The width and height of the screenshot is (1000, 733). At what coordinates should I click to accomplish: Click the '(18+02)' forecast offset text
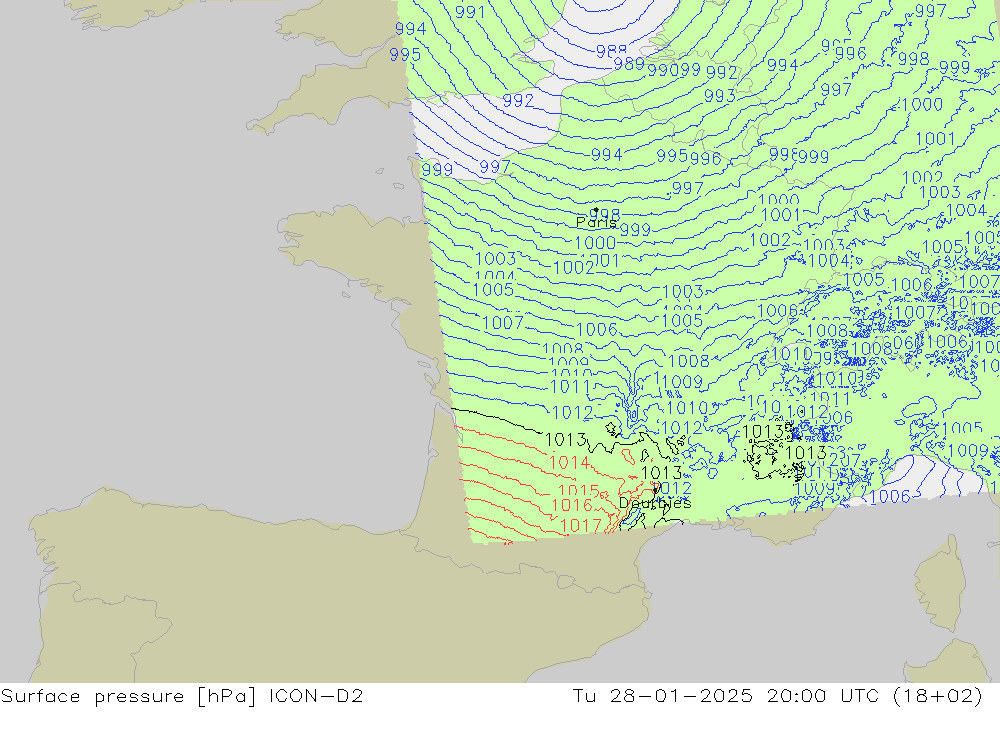pos(938,696)
